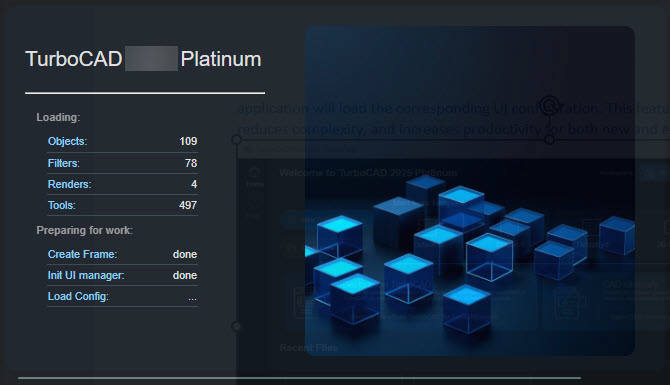This screenshot has height=385, width=670.
Task: Click the blue cubes splash image
Action: 470,191
